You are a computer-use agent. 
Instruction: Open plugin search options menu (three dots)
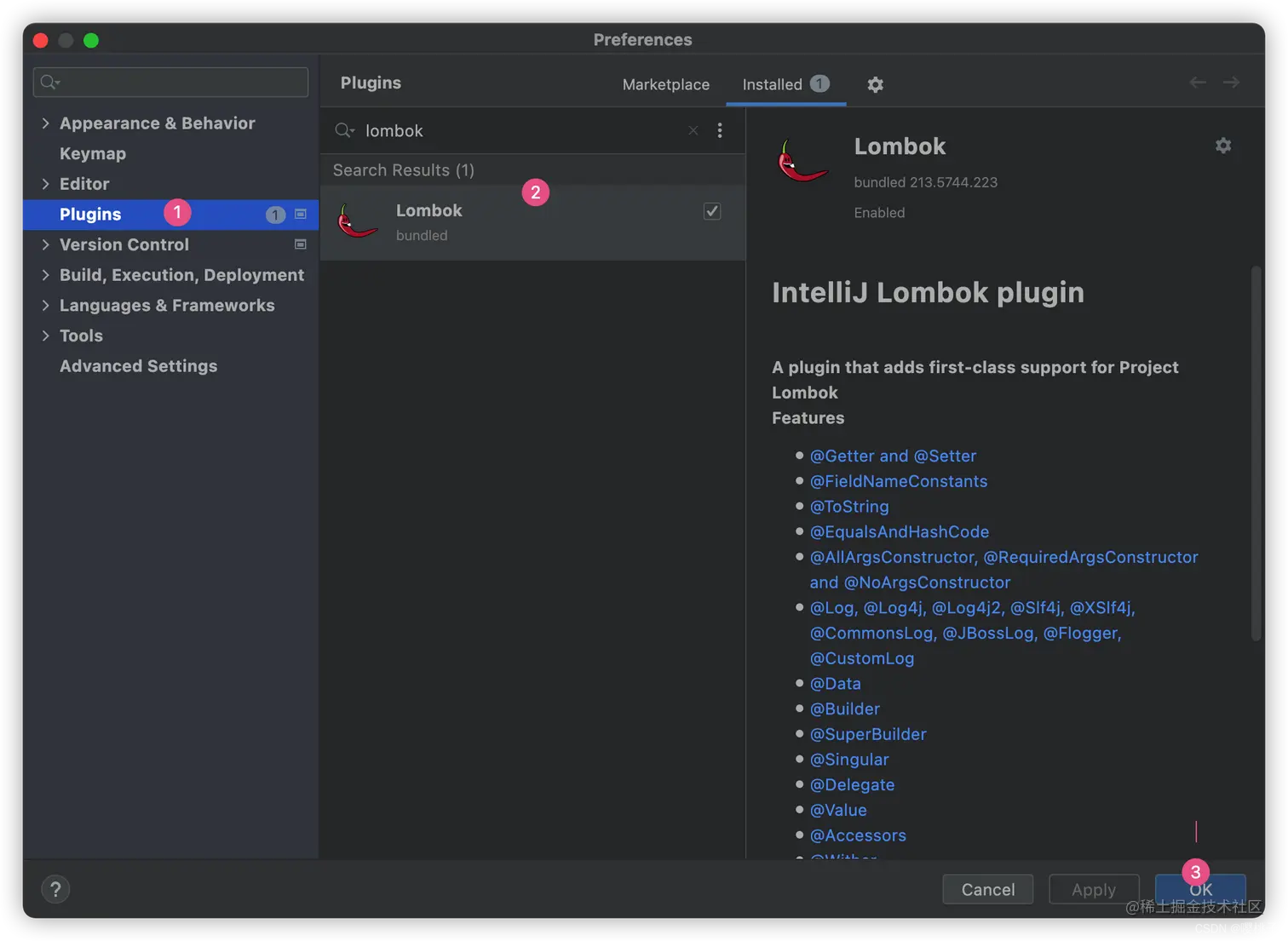[720, 130]
